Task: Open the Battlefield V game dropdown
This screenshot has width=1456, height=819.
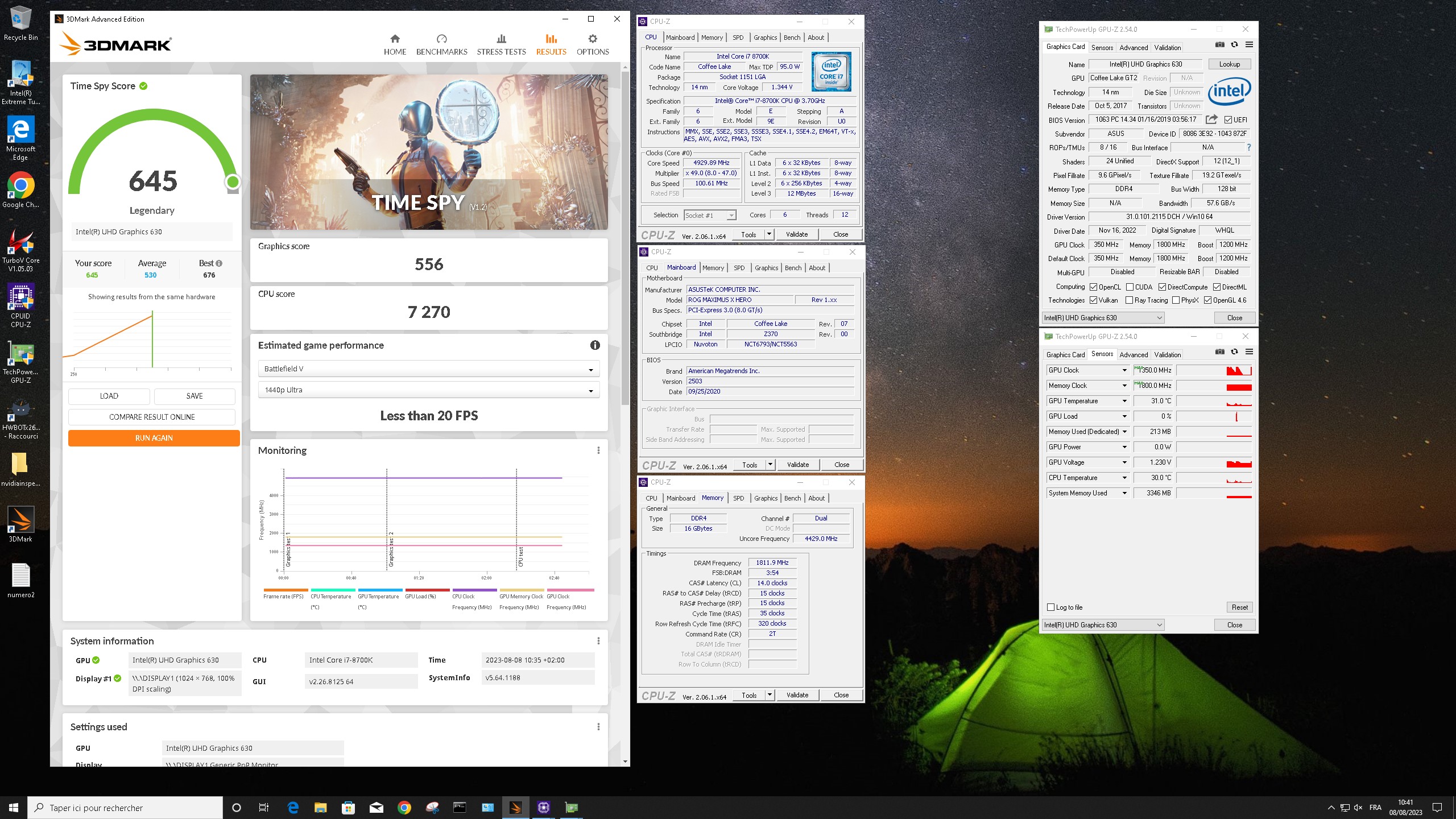Action: (x=429, y=369)
